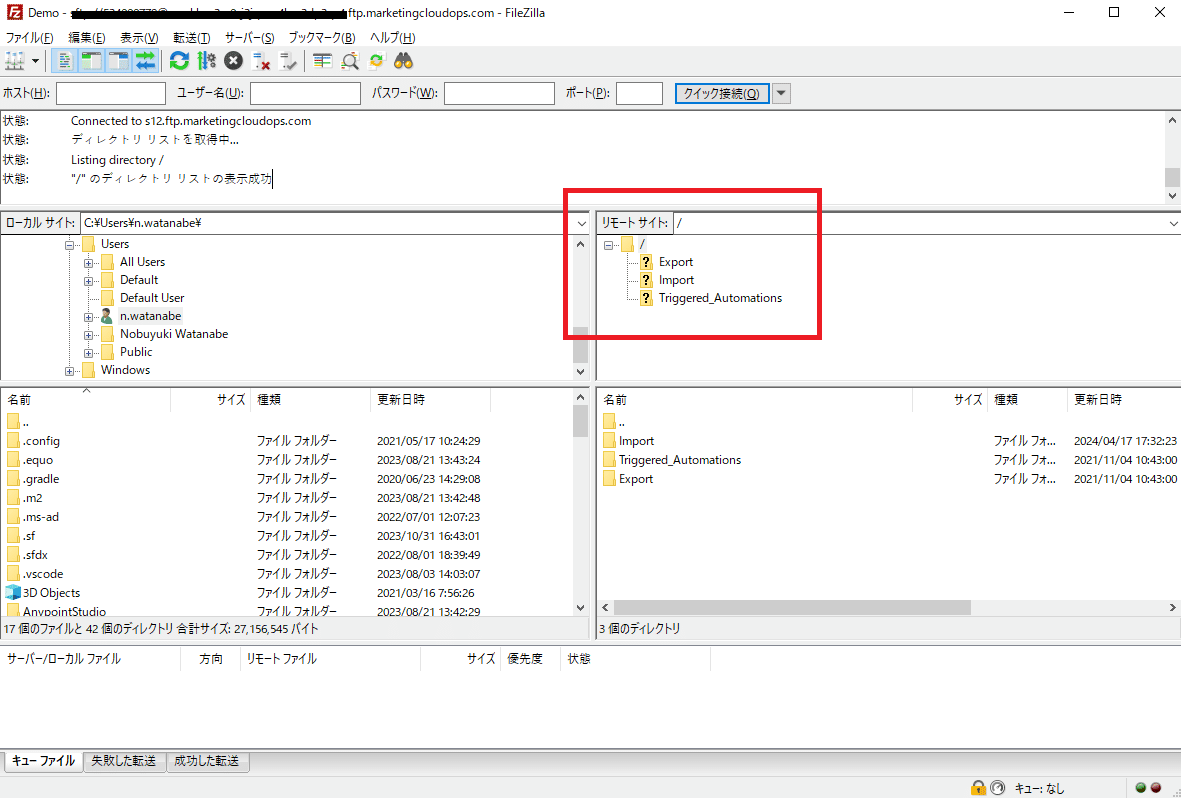Open the Site Manager
The height and width of the screenshot is (798, 1181).
point(15,61)
